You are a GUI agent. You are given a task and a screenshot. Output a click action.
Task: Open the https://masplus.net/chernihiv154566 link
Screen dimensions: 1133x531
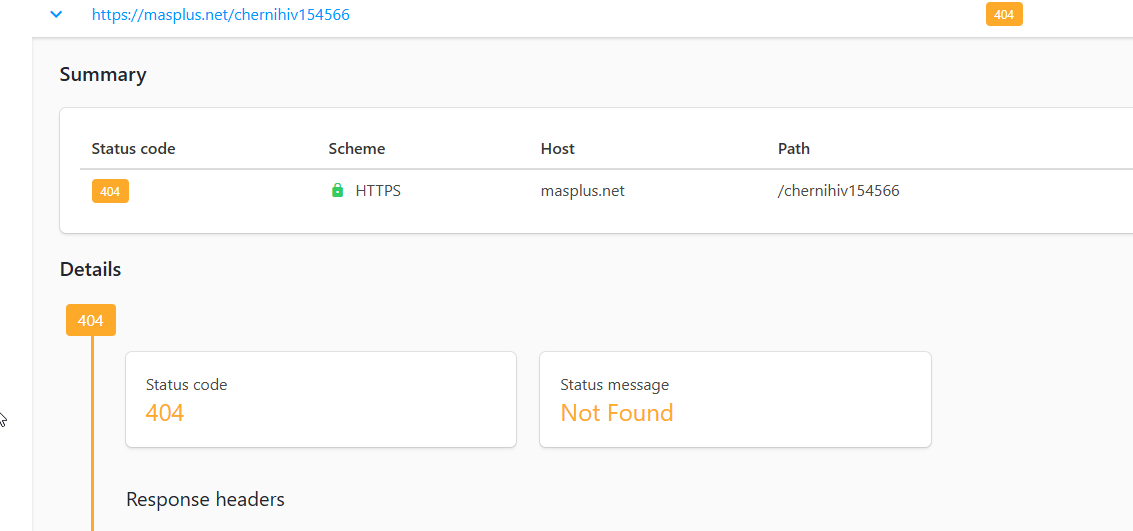[220, 15]
